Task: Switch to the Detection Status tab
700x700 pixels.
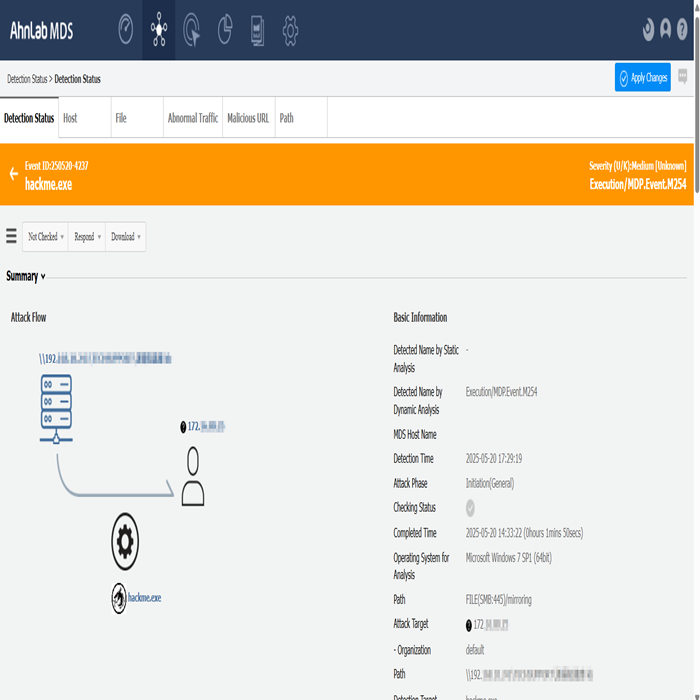Action: 29,118
